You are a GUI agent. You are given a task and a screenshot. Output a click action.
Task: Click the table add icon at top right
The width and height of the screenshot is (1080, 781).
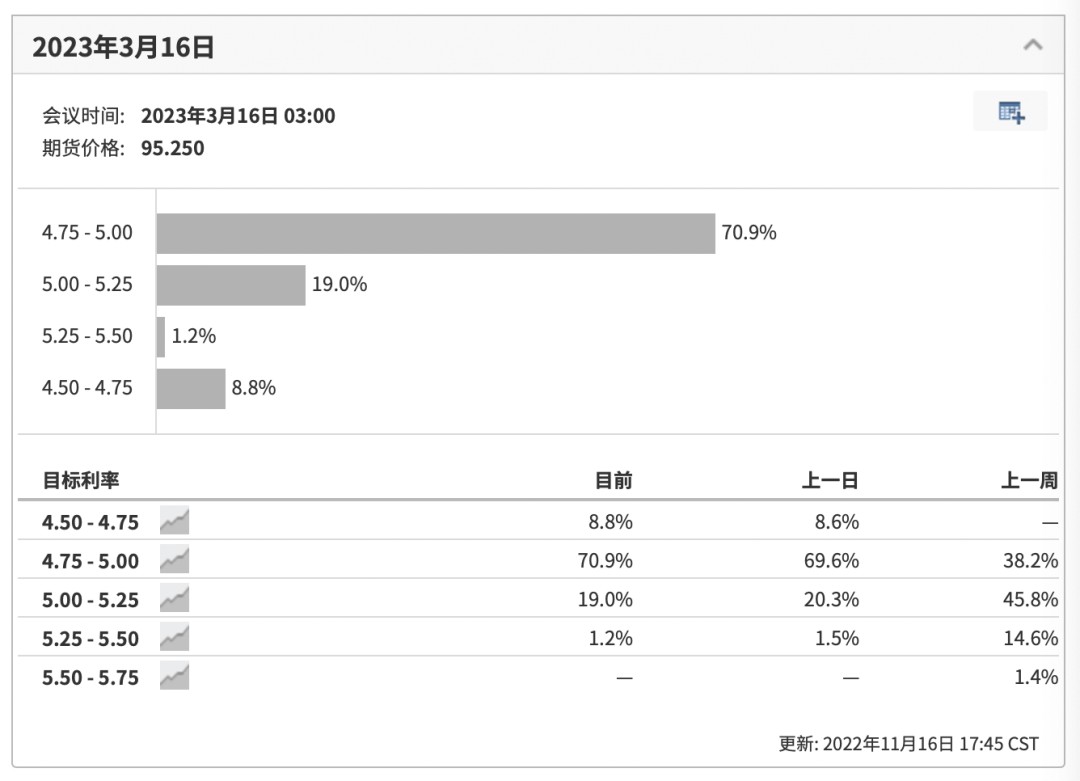click(x=1011, y=112)
